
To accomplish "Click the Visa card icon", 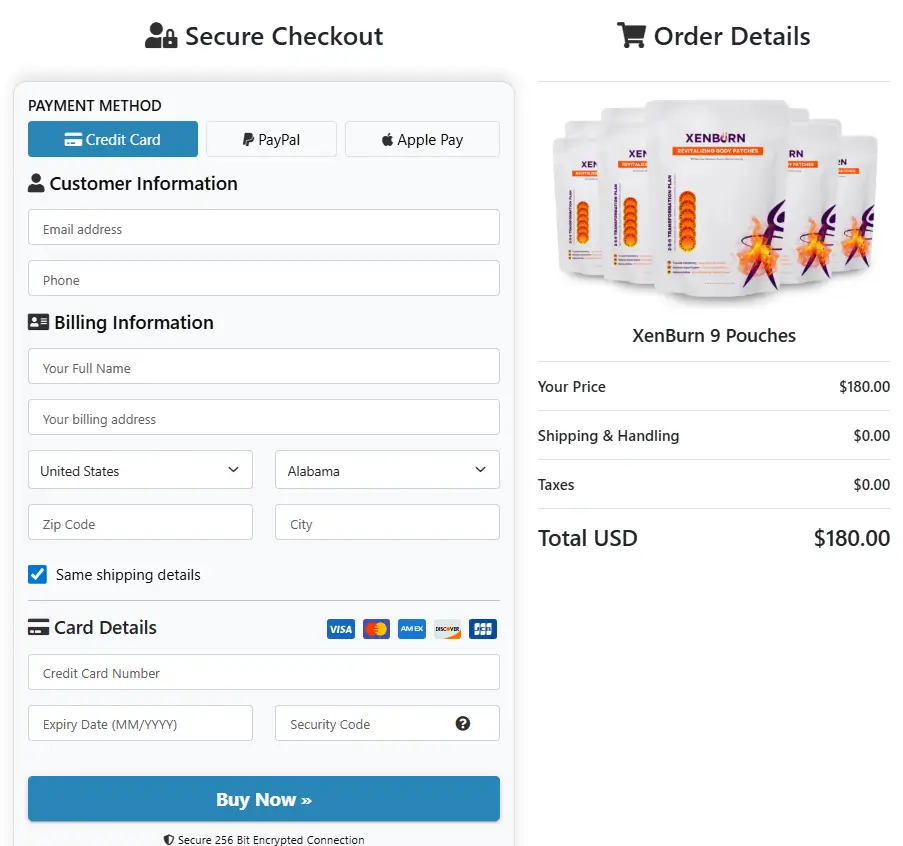I will pos(340,629).
